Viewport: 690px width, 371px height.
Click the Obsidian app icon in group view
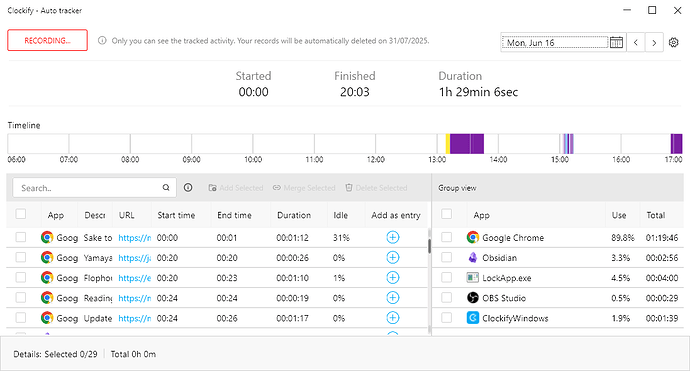point(473,257)
